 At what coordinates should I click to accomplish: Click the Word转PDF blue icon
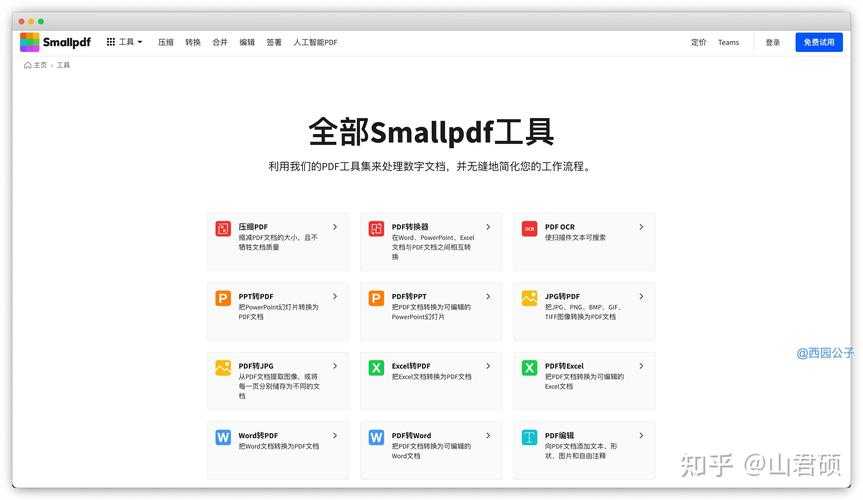point(223,437)
